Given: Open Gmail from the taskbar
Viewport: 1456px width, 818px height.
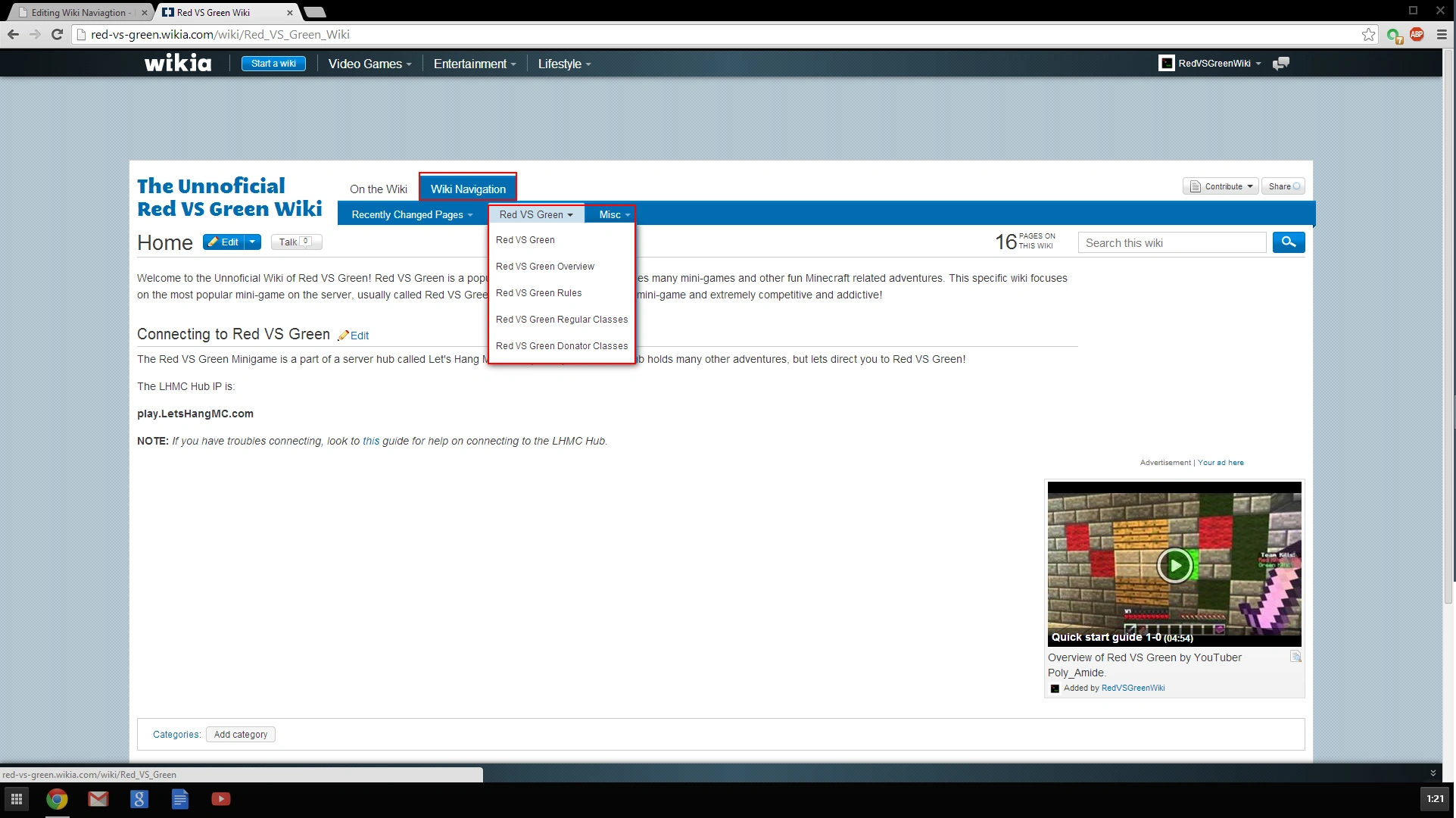Looking at the screenshot, I should coord(98,799).
